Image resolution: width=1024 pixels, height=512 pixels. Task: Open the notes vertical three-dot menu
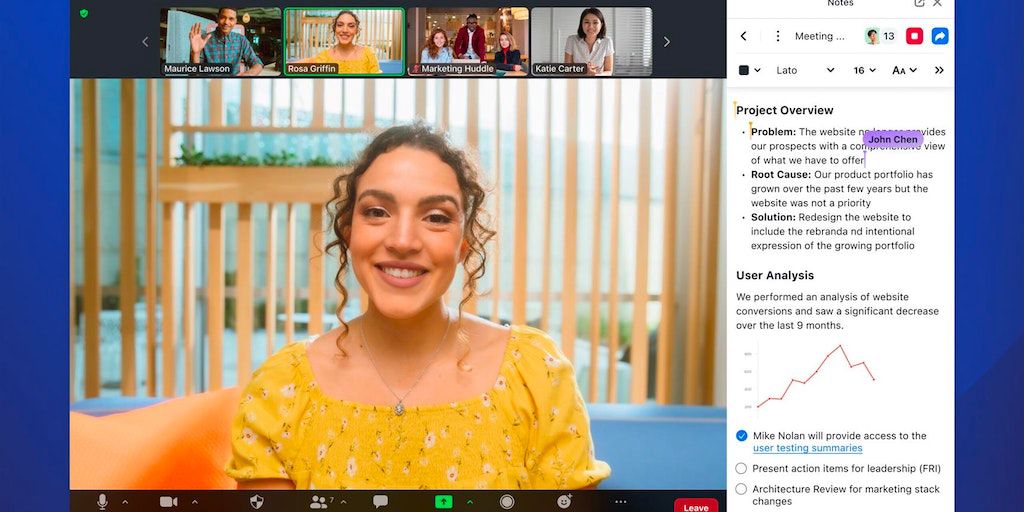778,36
